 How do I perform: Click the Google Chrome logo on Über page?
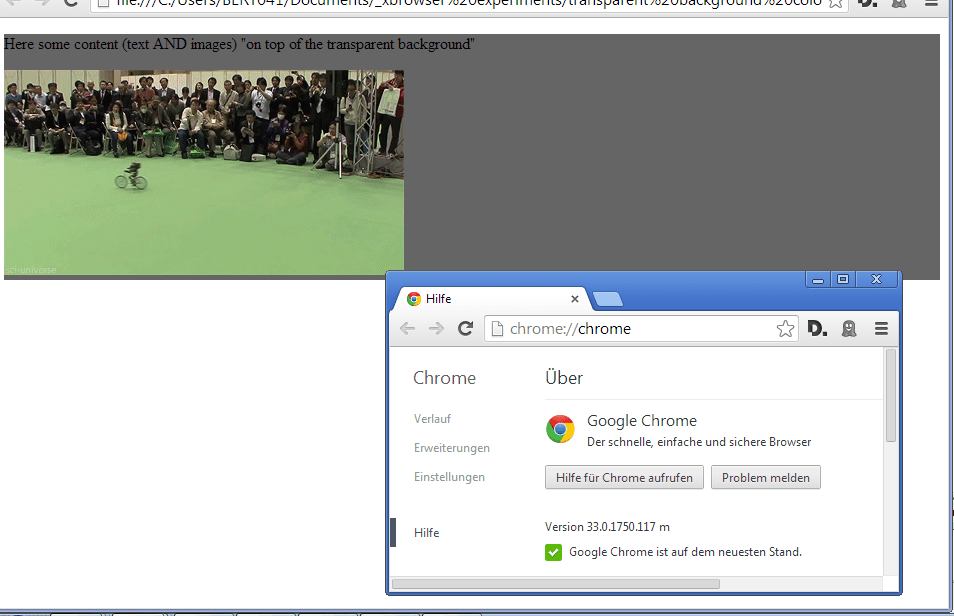point(560,429)
